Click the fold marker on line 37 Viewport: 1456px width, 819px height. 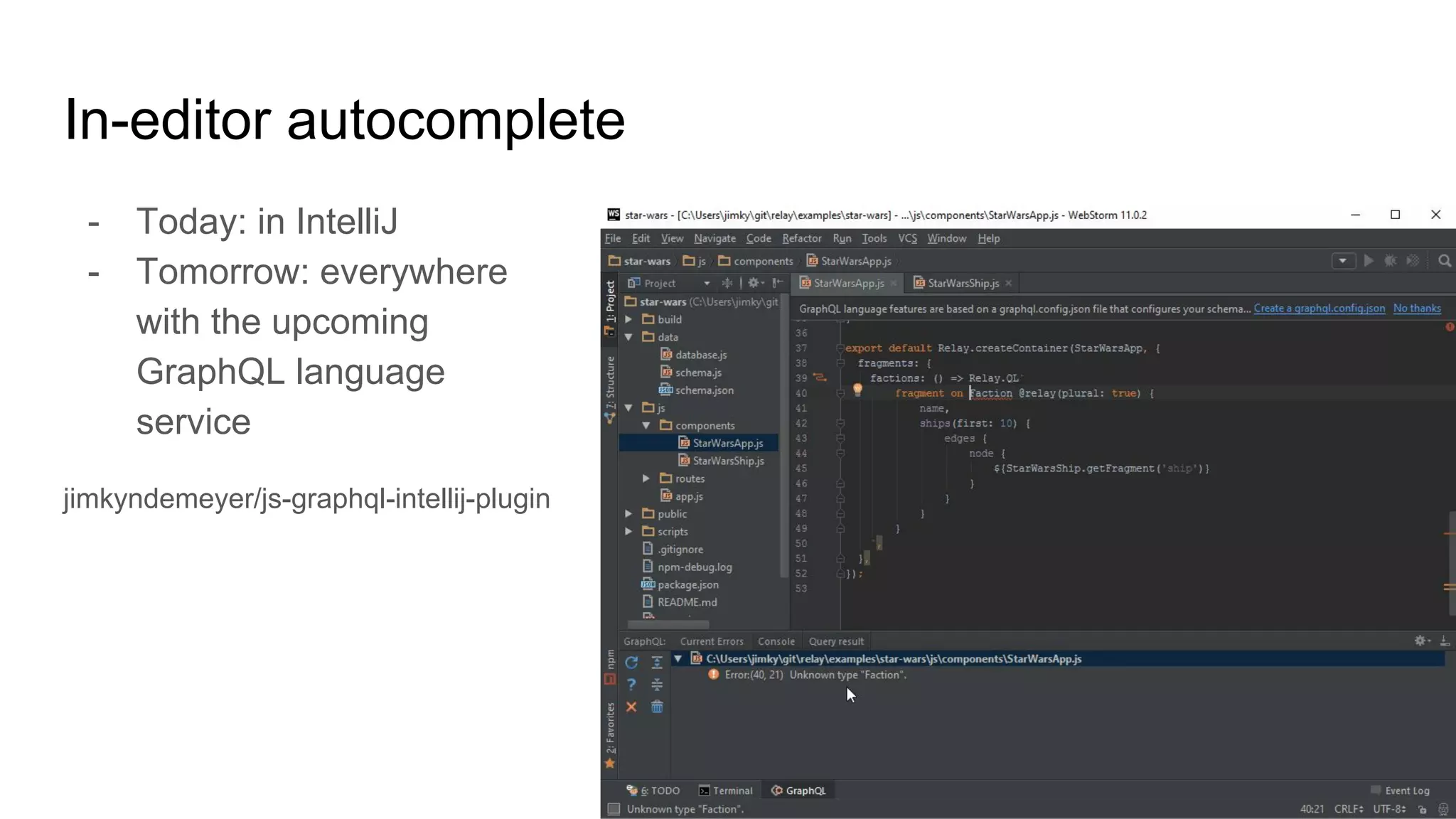point(840,348)
